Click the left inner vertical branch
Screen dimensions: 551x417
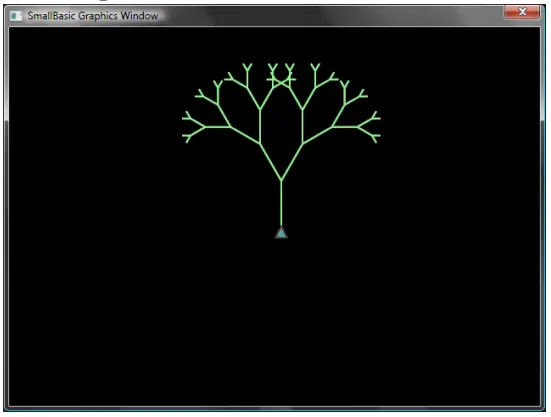(x=260, y=126)
